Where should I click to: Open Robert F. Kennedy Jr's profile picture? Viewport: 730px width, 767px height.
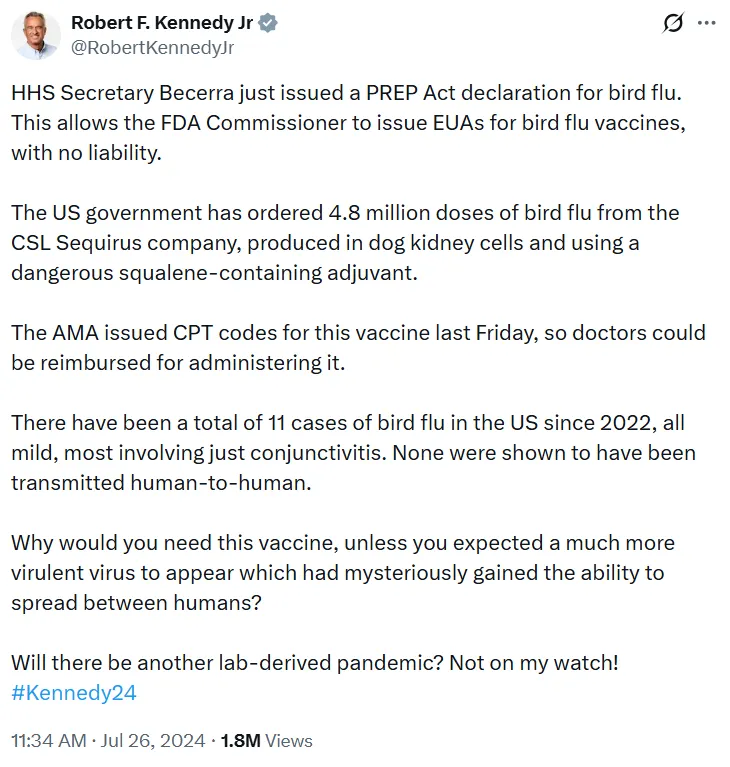tap(36, 35)
